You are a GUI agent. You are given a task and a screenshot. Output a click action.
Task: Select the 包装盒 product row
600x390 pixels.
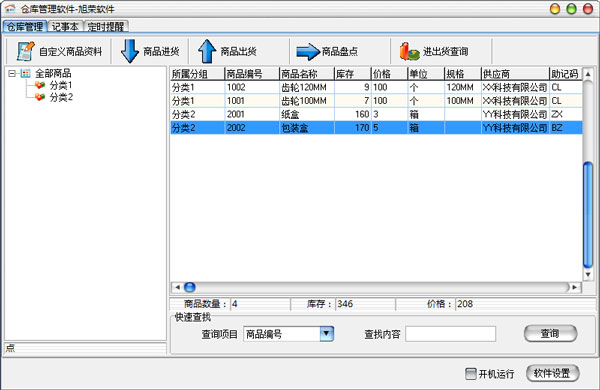click(x=376, y=127)
